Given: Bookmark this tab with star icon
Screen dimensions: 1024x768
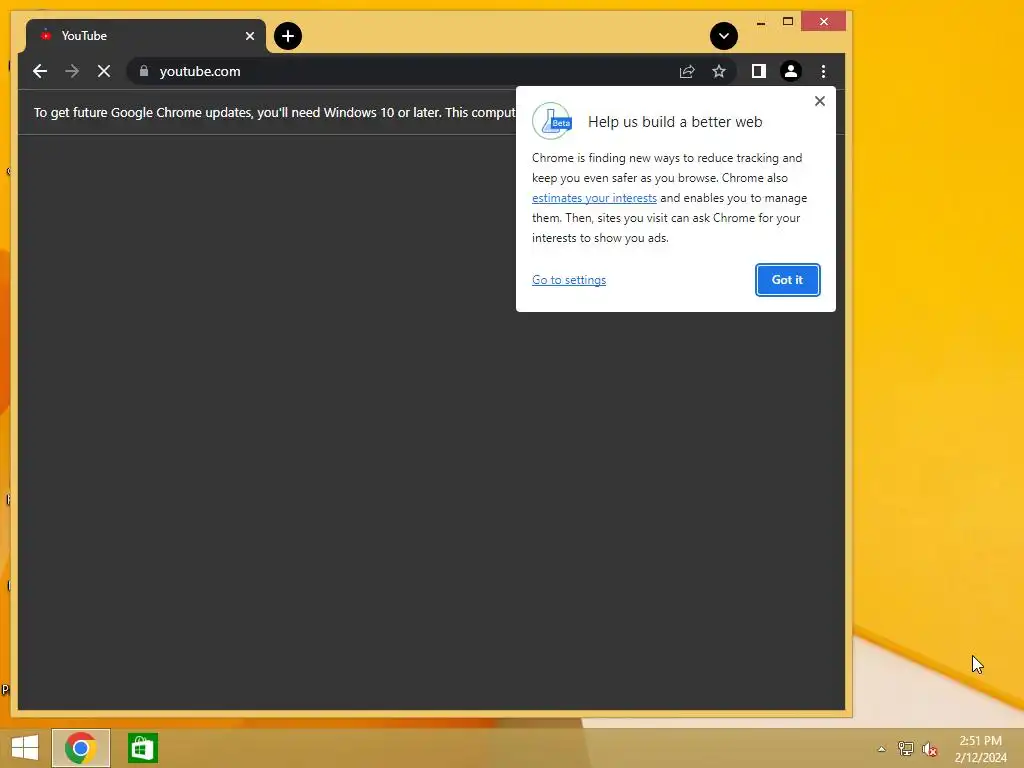Looking at the screenshot, I should point(719,71).
